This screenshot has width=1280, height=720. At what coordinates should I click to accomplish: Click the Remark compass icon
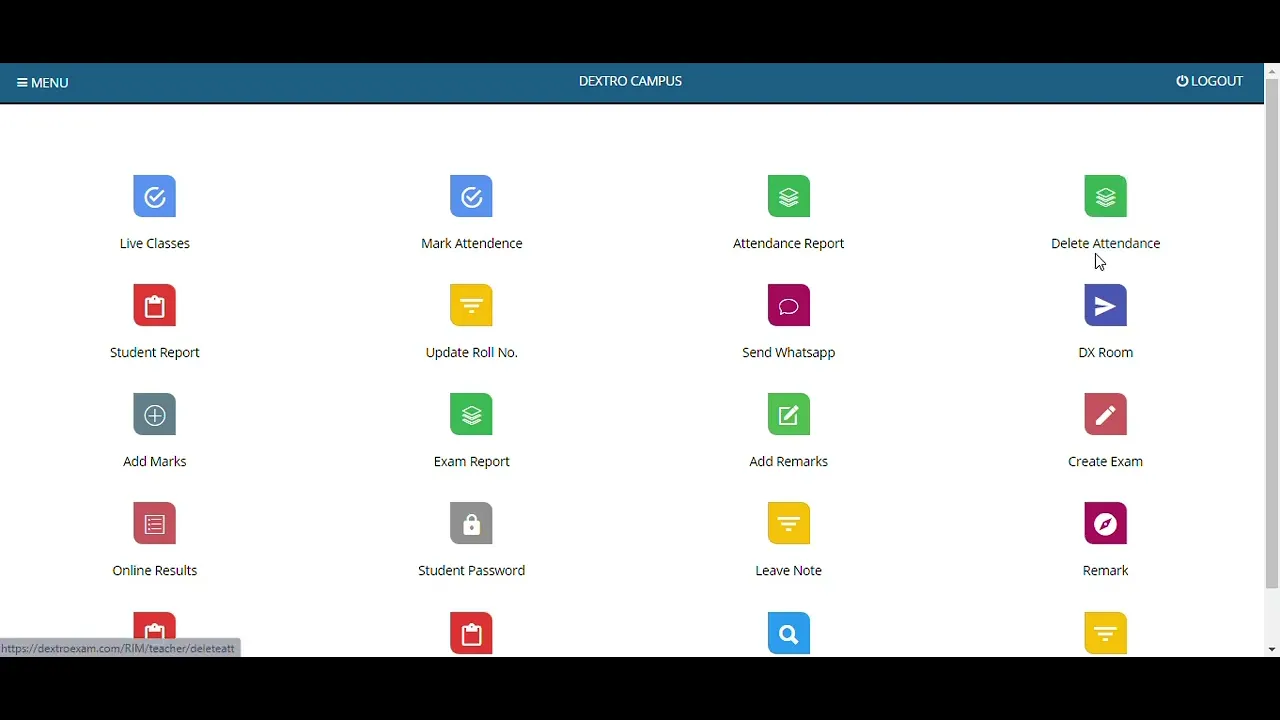coord(1106,523)
